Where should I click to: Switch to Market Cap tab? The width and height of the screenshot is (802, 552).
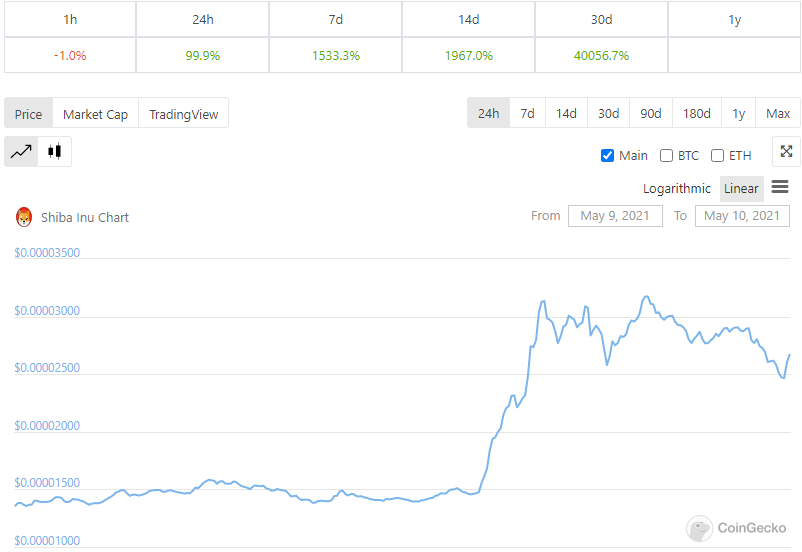96,114
